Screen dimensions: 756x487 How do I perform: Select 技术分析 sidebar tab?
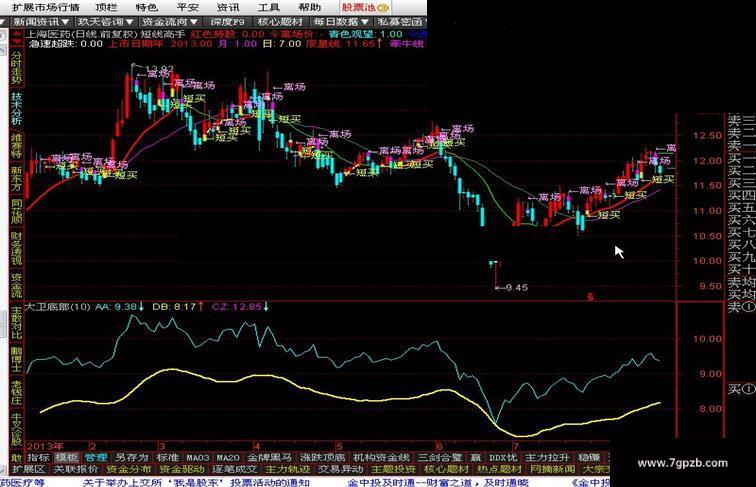tap(17, 109)
